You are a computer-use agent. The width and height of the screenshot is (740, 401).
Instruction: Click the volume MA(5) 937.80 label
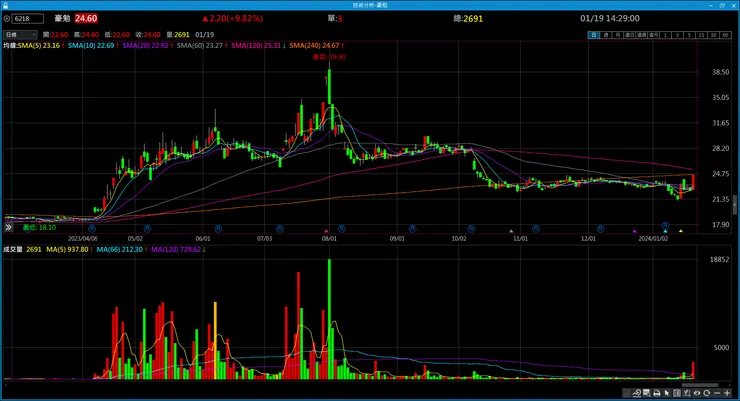click(67, 250)
